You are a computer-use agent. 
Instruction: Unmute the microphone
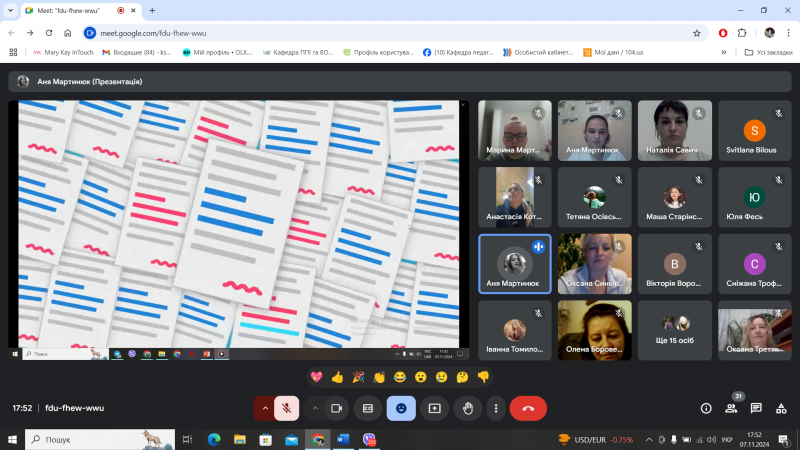(286, 408)
